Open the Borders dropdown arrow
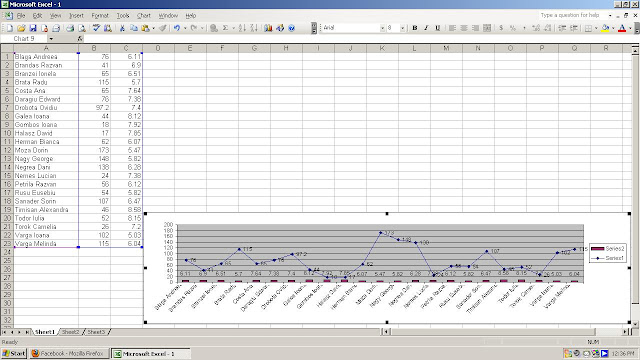 pyautogui.click(x=596, y=28)
